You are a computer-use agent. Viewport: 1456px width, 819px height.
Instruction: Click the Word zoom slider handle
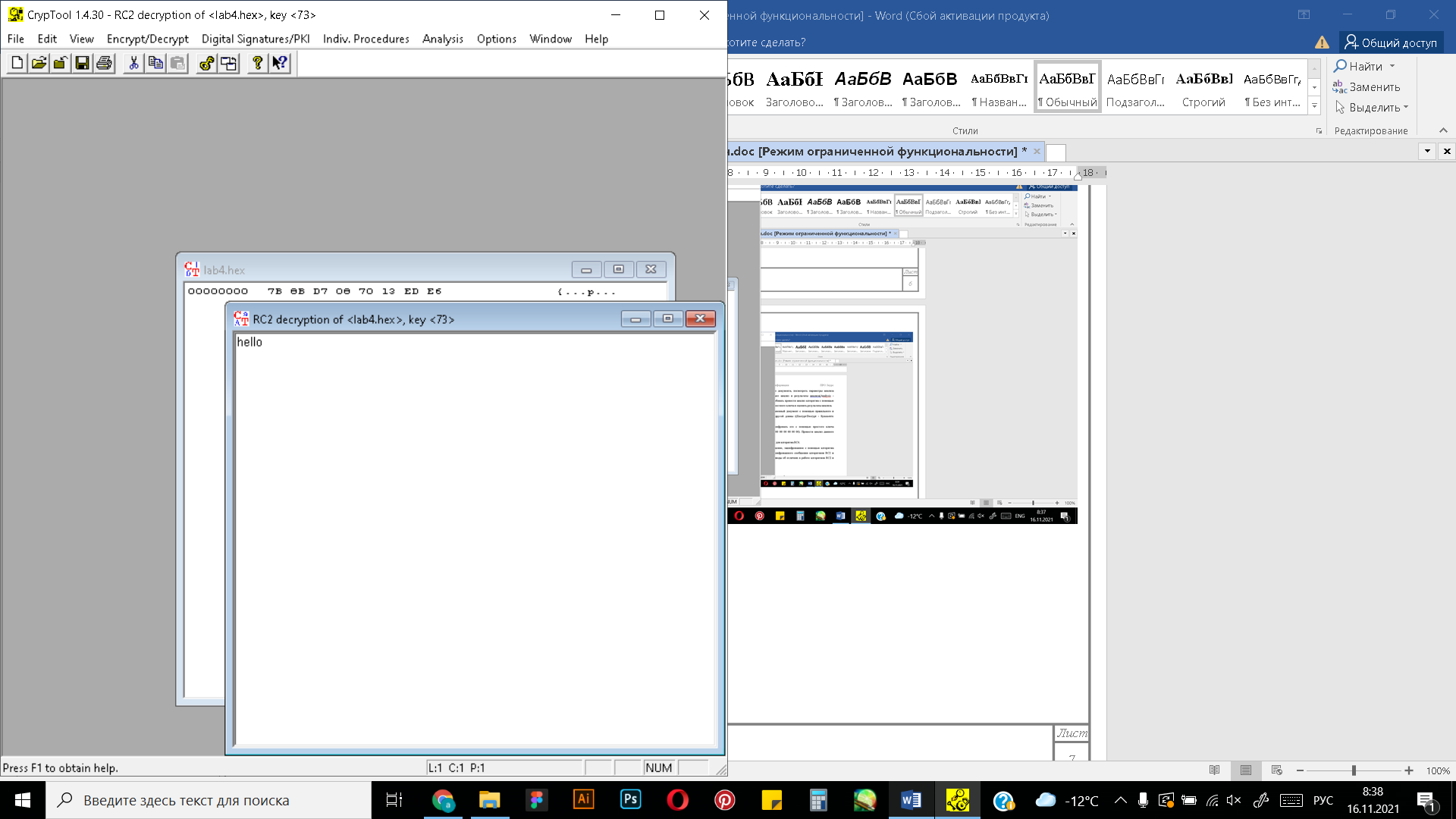point(1354,770)
